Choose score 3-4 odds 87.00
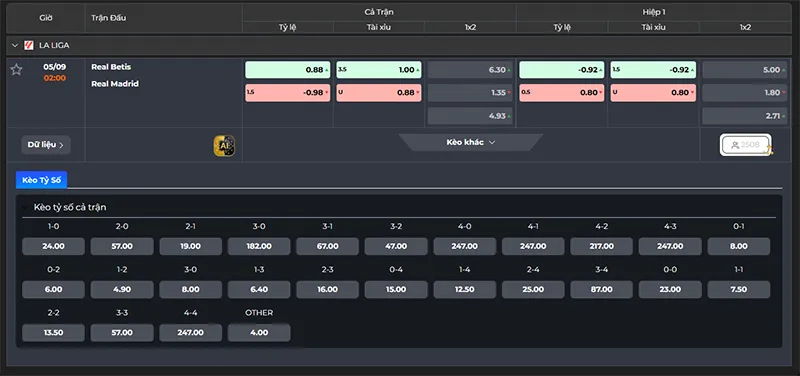The height and width of the screenshot is (376, 800). pos(602,290)
